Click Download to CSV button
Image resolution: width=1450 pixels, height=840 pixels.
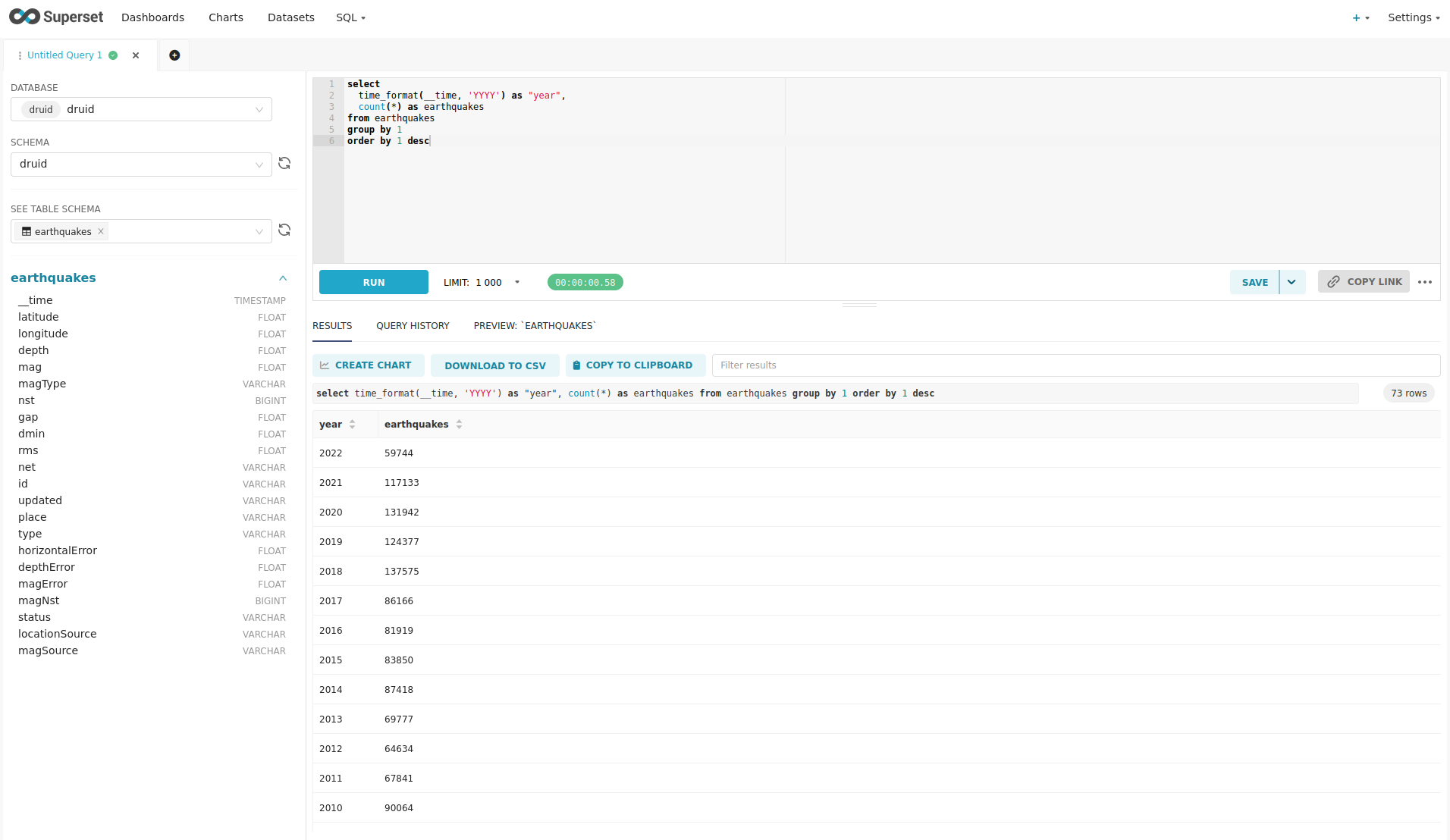pos(494,365)
